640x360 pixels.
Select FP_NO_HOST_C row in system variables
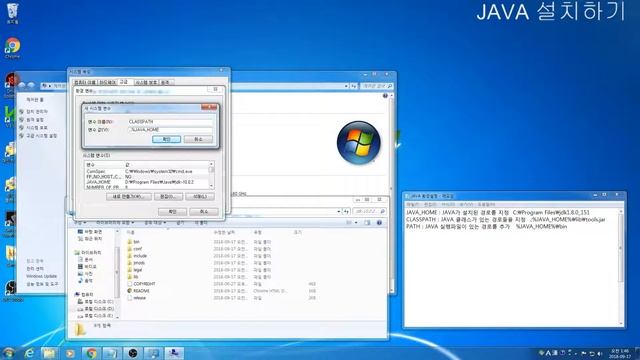(147, 177)
